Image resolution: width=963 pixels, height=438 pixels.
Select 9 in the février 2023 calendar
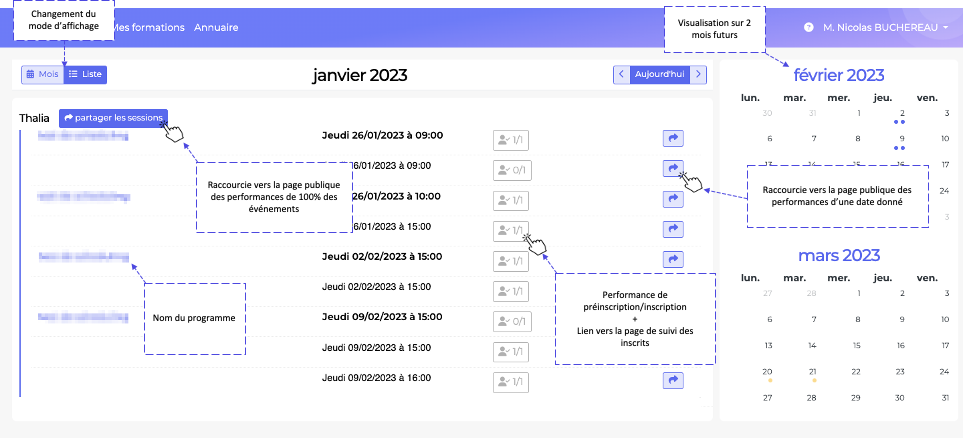(902, 139)
